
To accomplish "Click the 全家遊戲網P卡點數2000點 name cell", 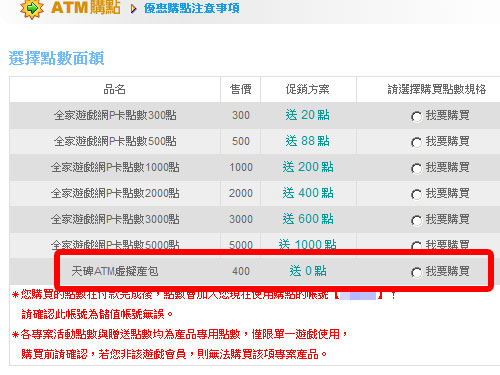I will [x=115, y=193].
